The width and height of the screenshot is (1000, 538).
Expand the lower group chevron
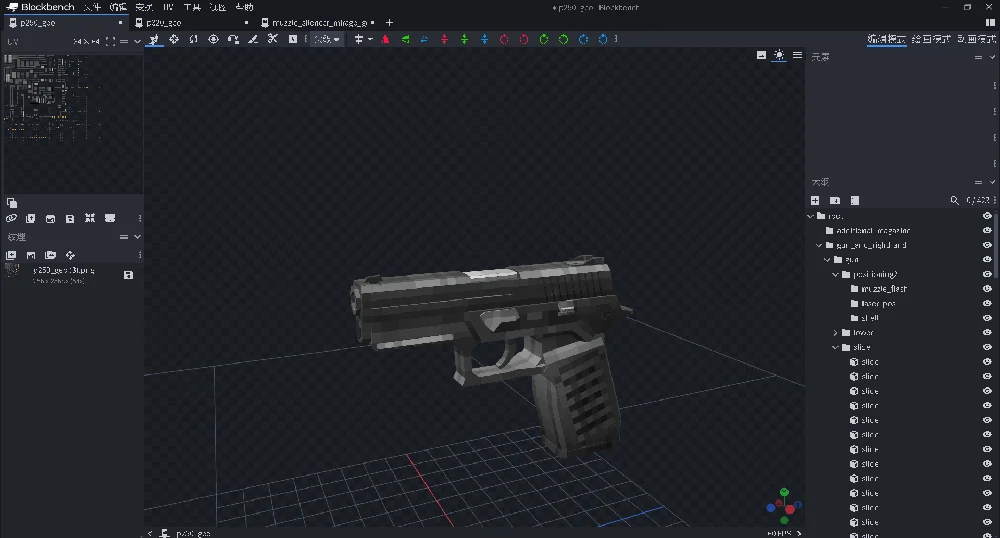point(835,333)
